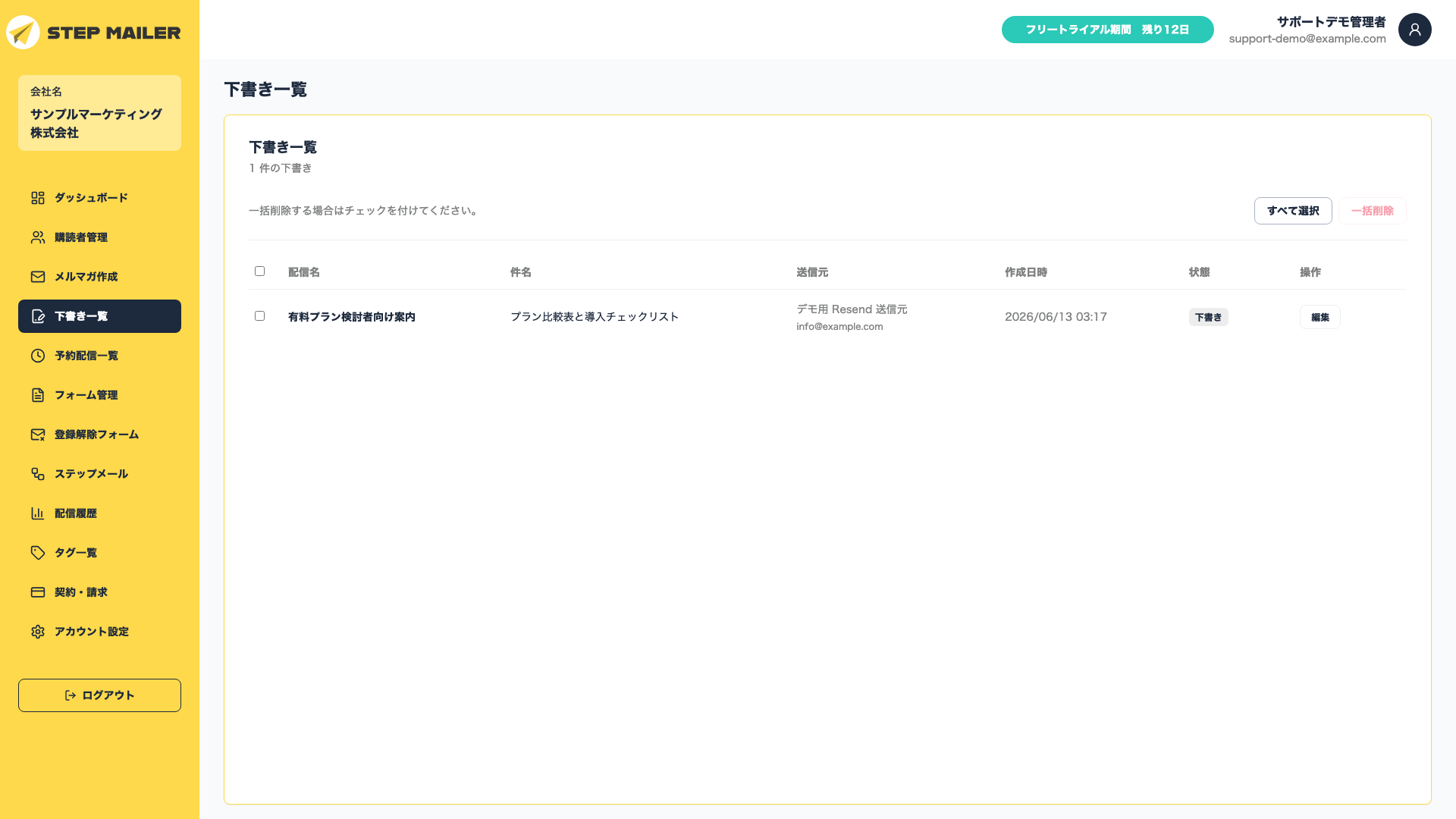Click the 操作 column header
This screenshot has height=819, width=1456.
(x=1310, y=272)
